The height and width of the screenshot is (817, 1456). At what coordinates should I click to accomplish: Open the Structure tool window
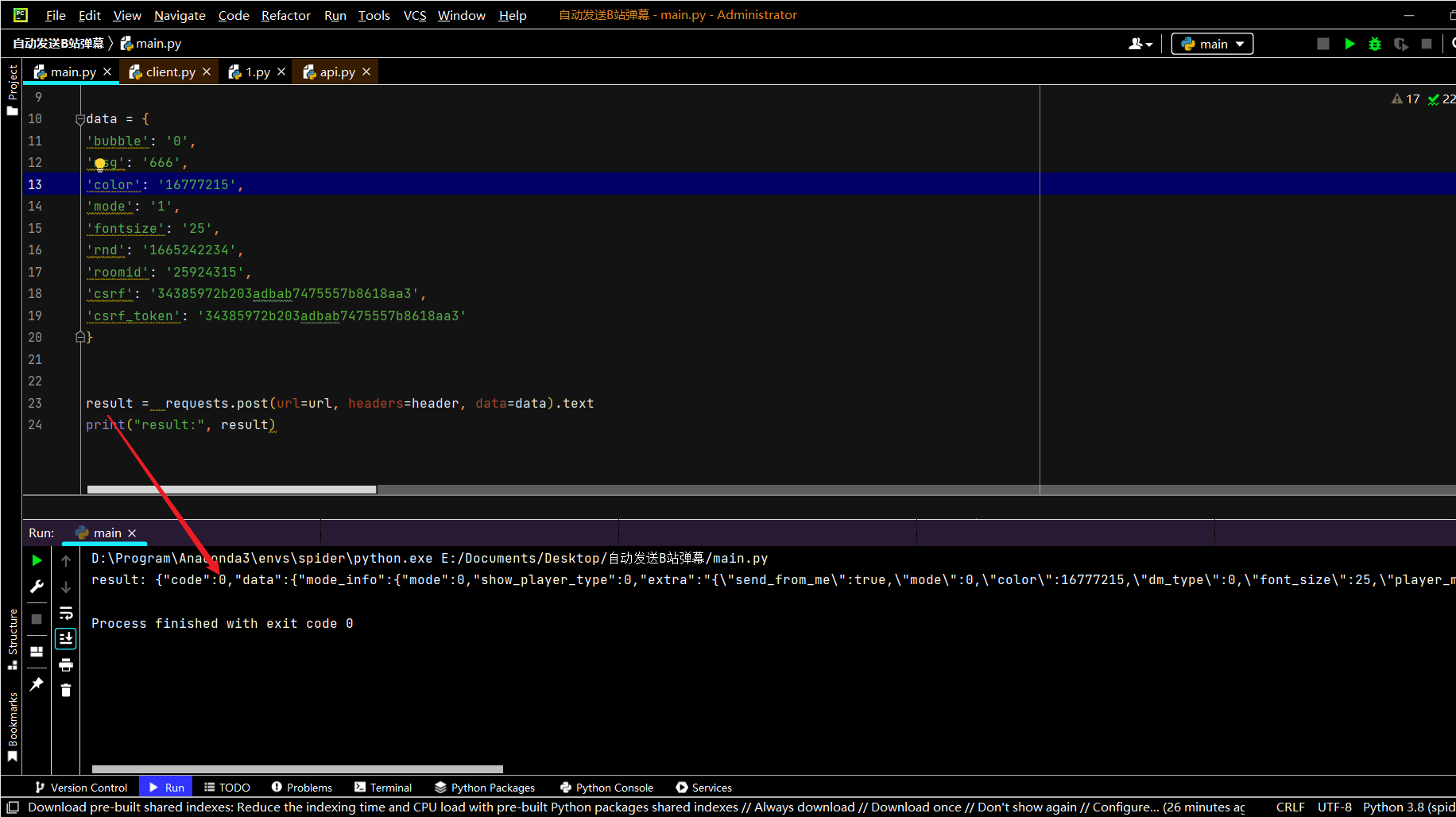point(12,639)
